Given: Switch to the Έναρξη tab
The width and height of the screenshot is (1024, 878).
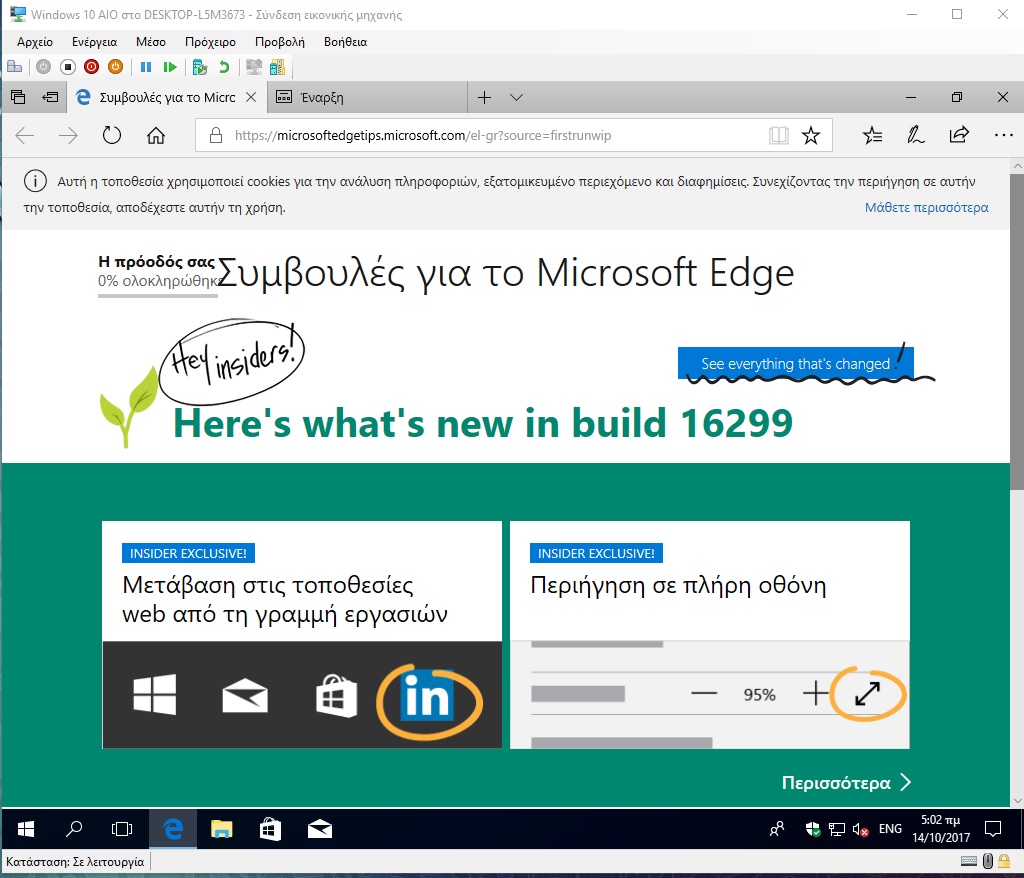Looking at the screenshot, I should pos(368,97).
